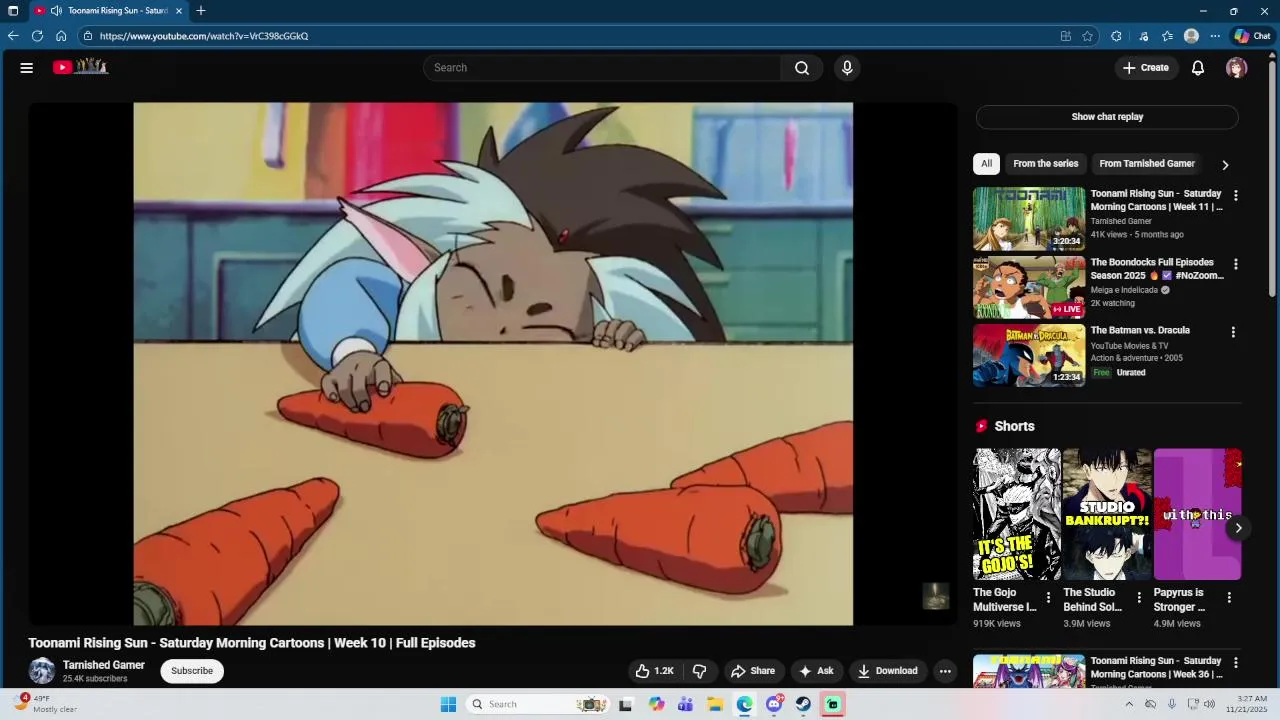Open weather widget showing 49°F

click(x=45, y=704)
